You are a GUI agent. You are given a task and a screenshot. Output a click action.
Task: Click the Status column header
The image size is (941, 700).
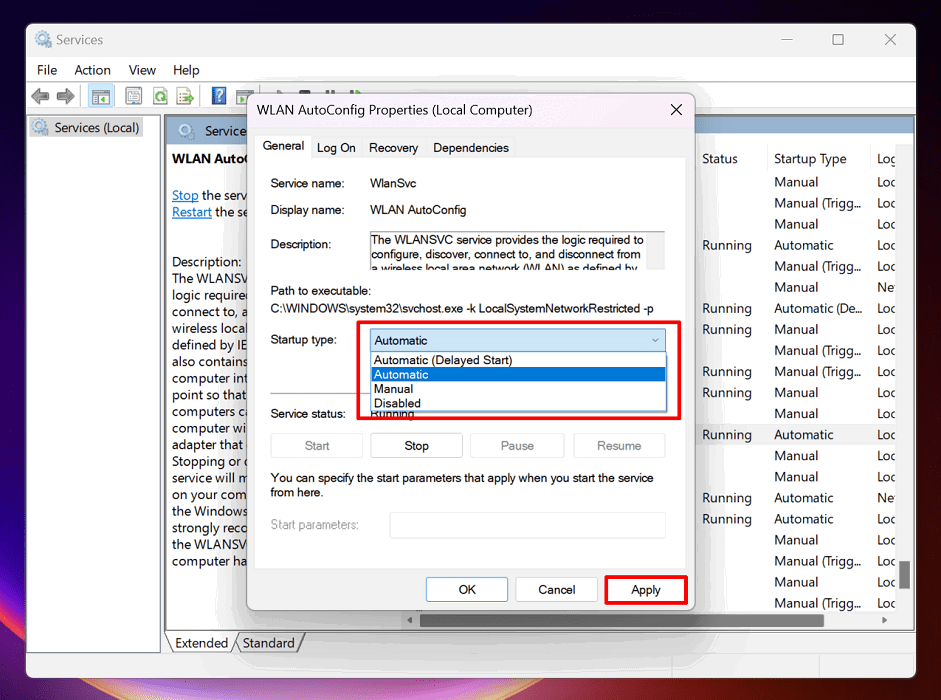coord(720,158)
